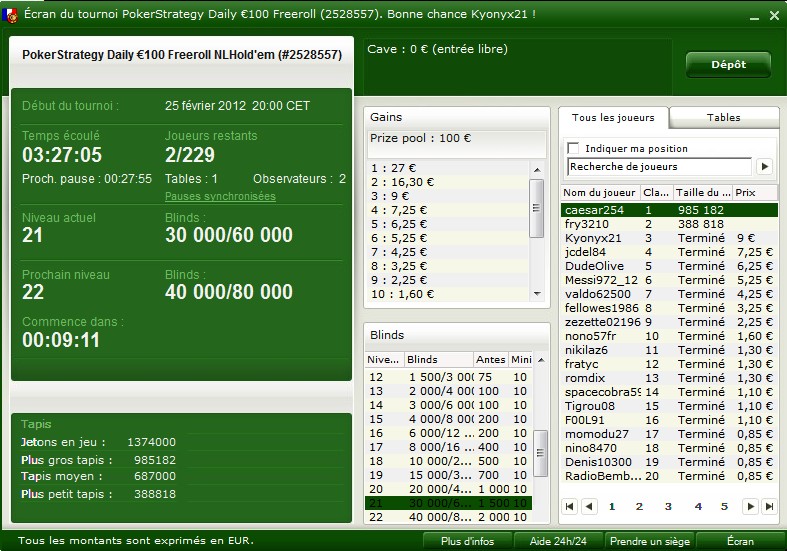
Task: Go to next page of players
Action: [x=750, y=506]
